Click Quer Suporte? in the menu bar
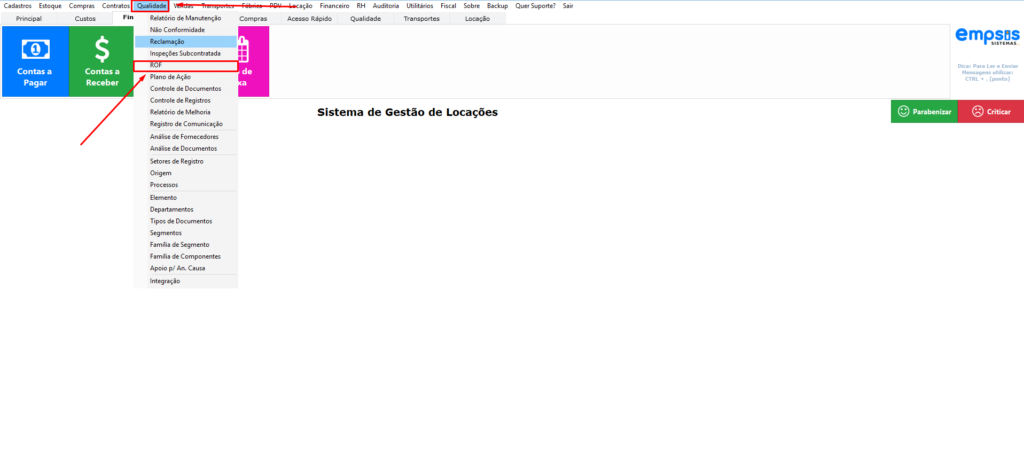The width and height of the screenshot is (1024, 468). coord(535,6)
